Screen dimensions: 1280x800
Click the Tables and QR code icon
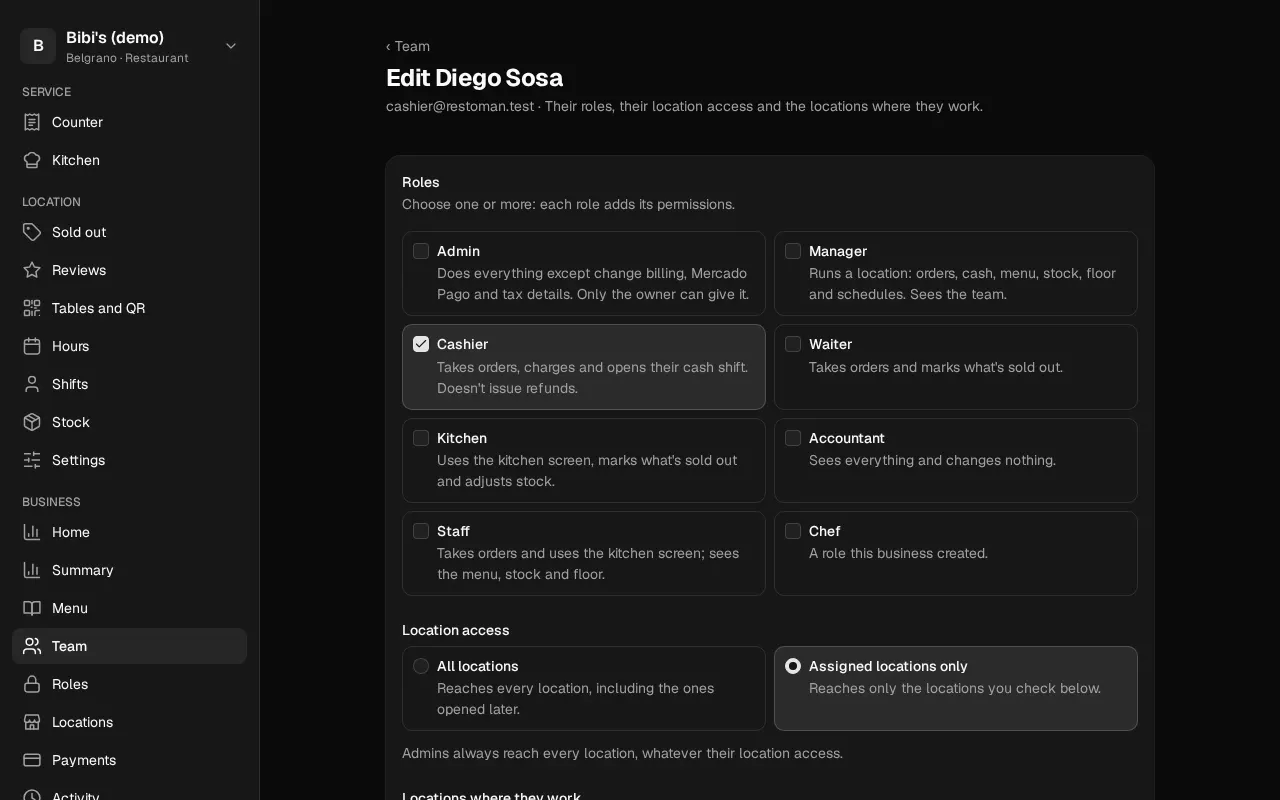pos(32,308)
